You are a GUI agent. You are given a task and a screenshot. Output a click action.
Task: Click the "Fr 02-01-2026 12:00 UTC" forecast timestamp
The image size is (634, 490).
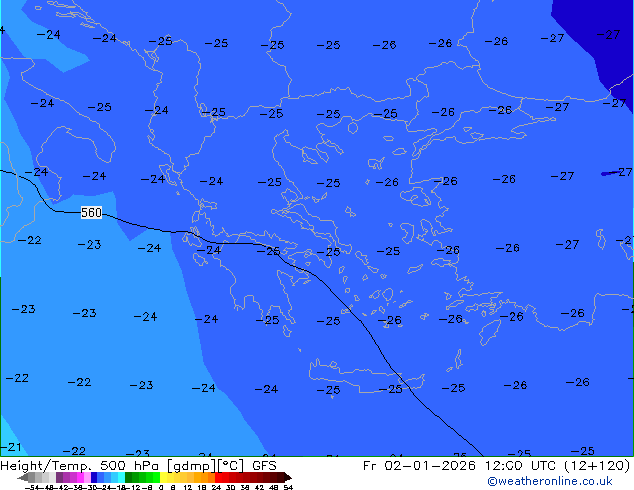[x=461, y=466]
